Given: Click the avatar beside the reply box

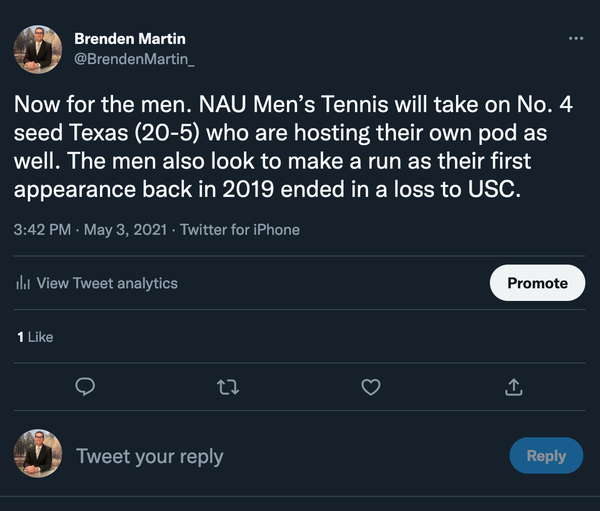Looking at the screenshot, I should pos(38,455).
